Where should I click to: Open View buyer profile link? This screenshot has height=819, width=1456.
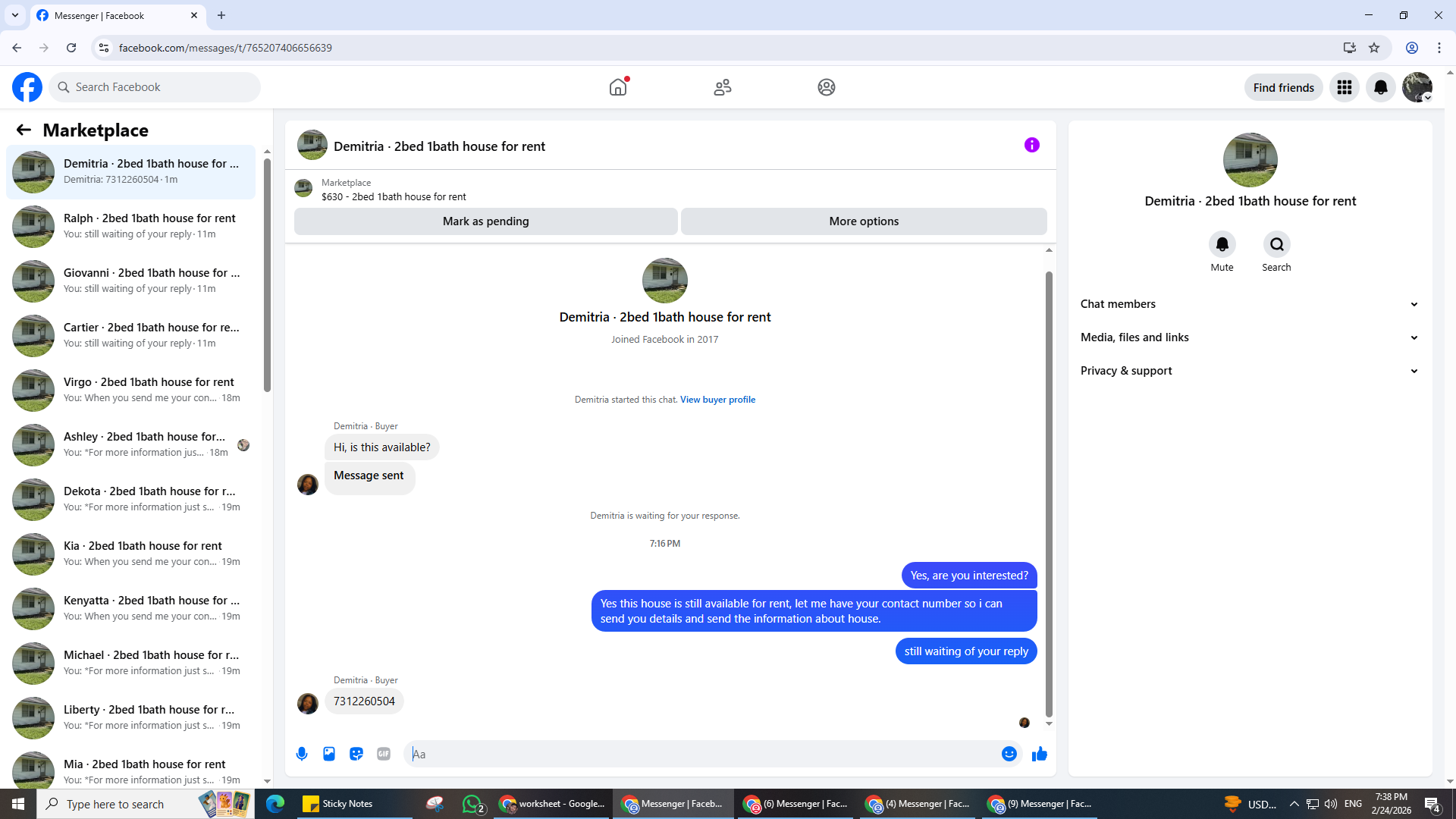[717, 400]
